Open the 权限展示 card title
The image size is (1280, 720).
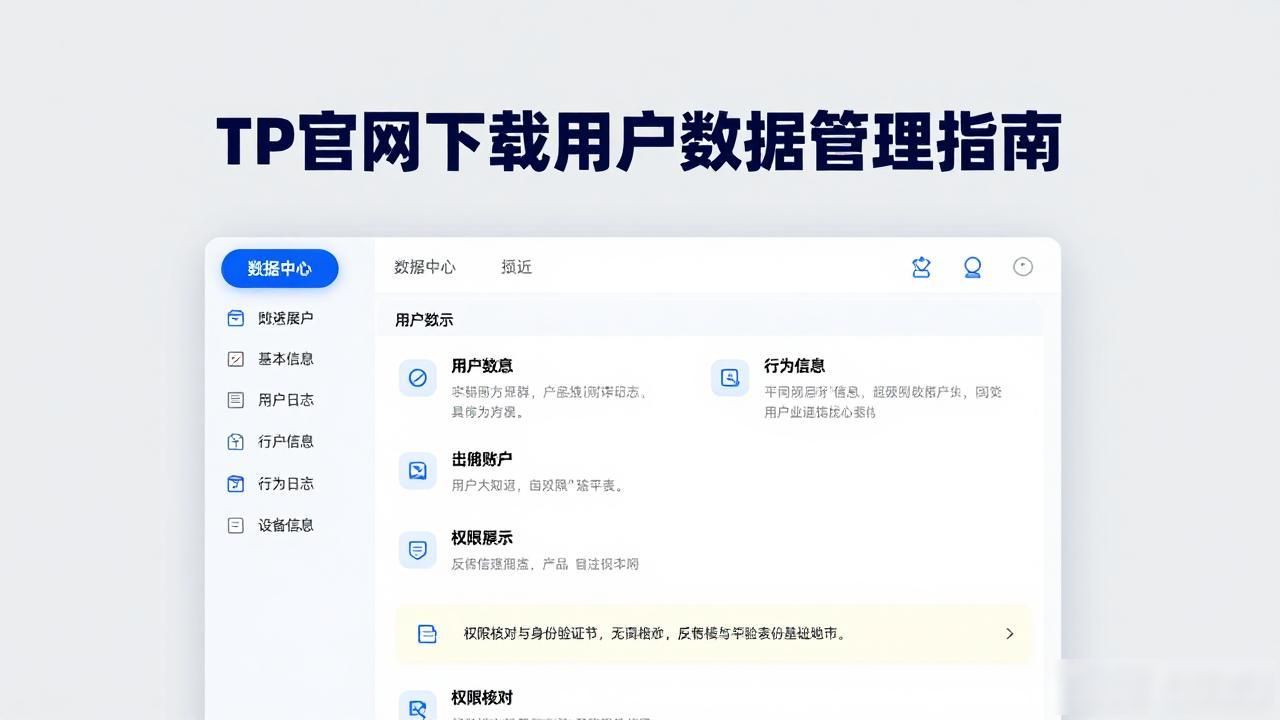tap(482, 538)
